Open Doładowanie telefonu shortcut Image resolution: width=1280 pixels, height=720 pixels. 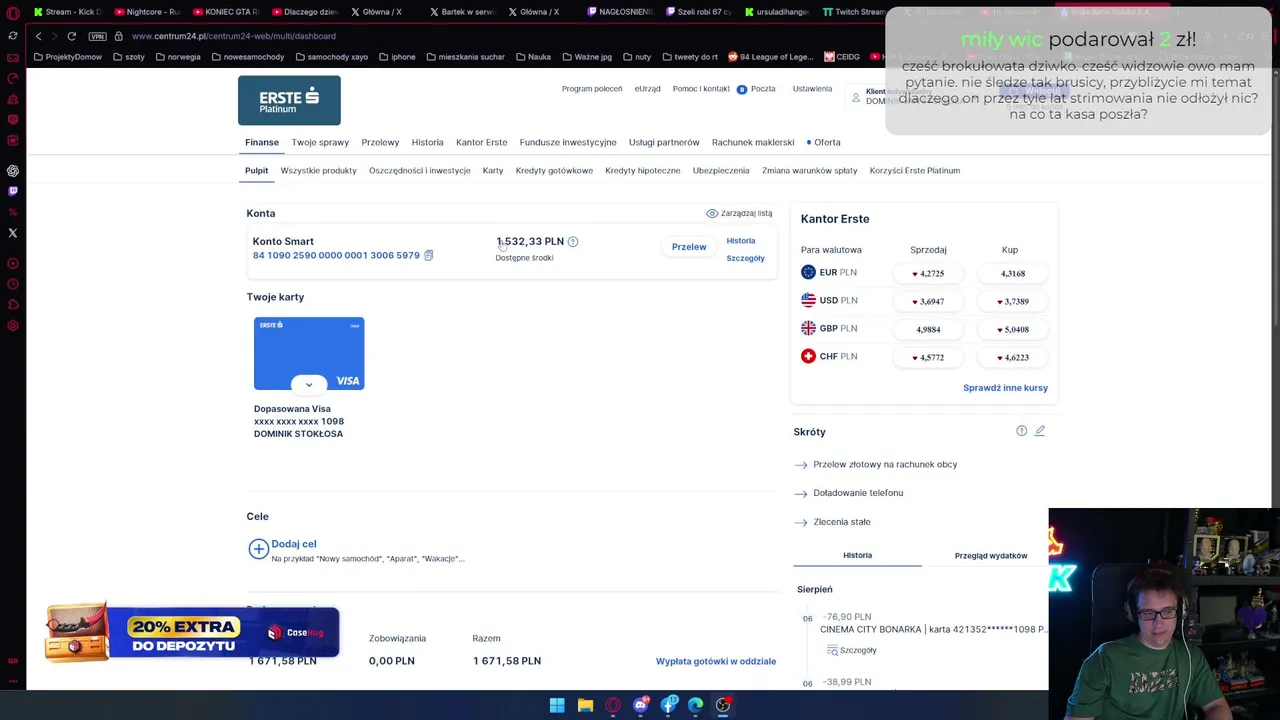(858, 493)
